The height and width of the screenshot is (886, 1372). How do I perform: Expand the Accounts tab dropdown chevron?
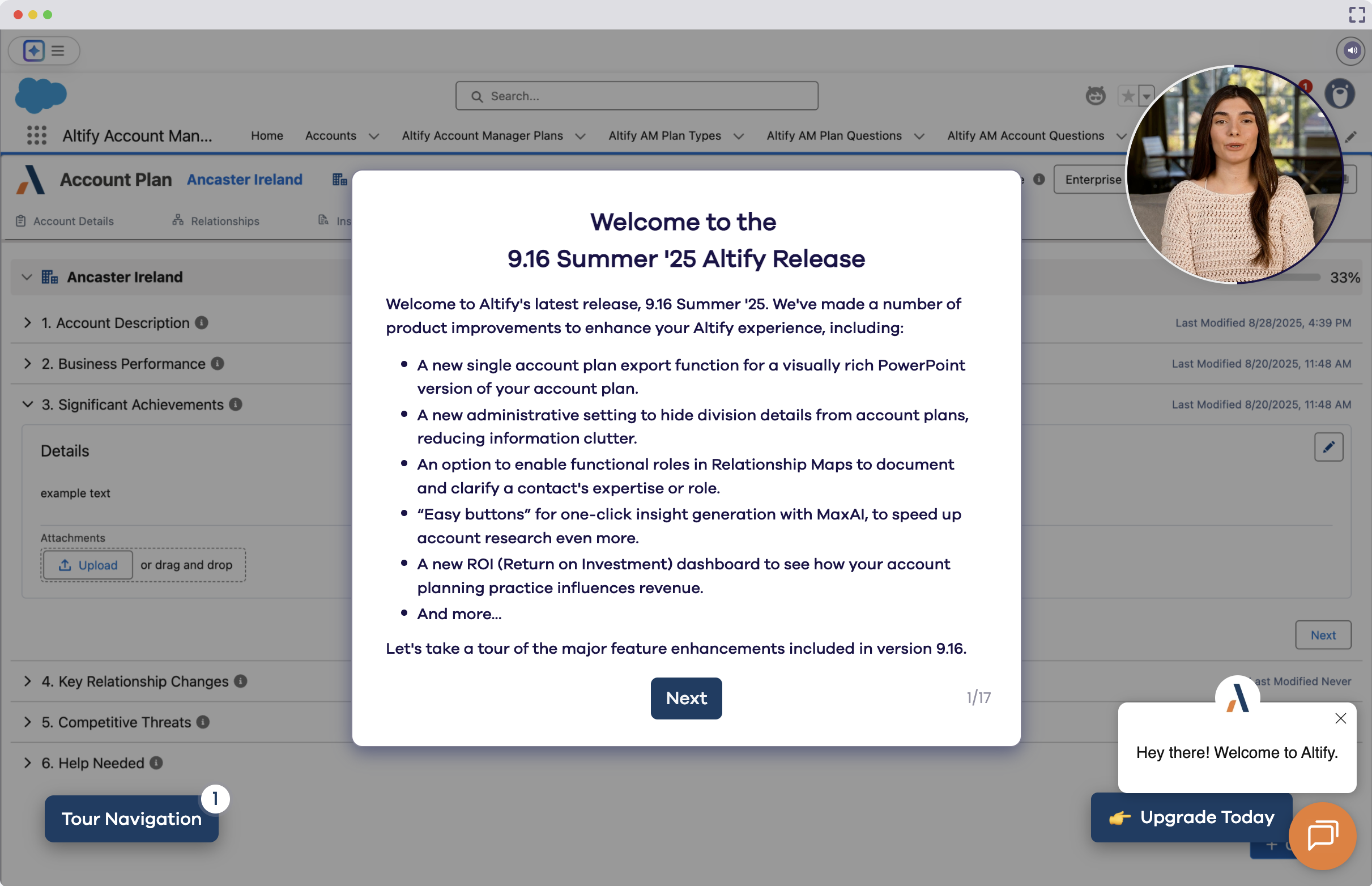point(374,137)
